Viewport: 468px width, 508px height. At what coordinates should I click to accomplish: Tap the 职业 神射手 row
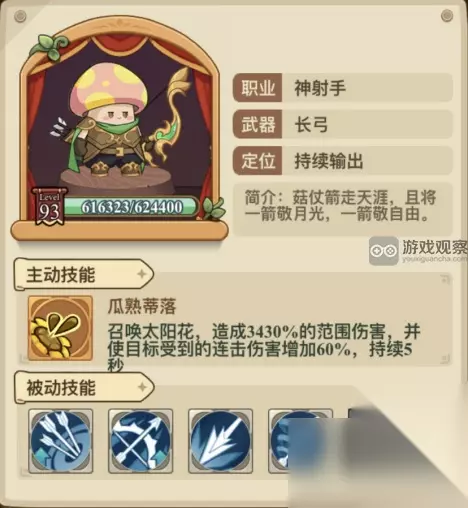tap(343, 88)
